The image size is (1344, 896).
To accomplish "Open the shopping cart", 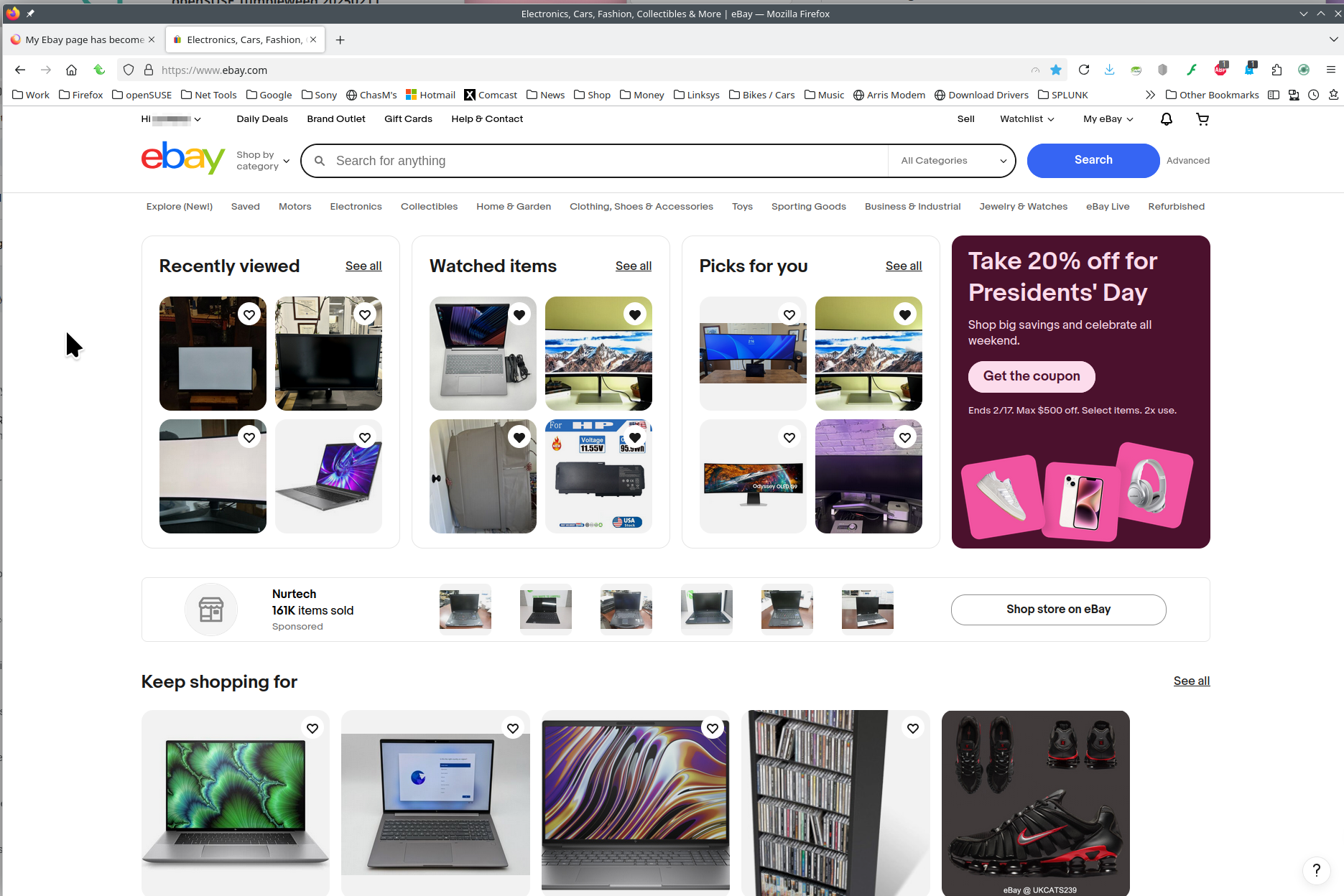I will pos(1202,119).
